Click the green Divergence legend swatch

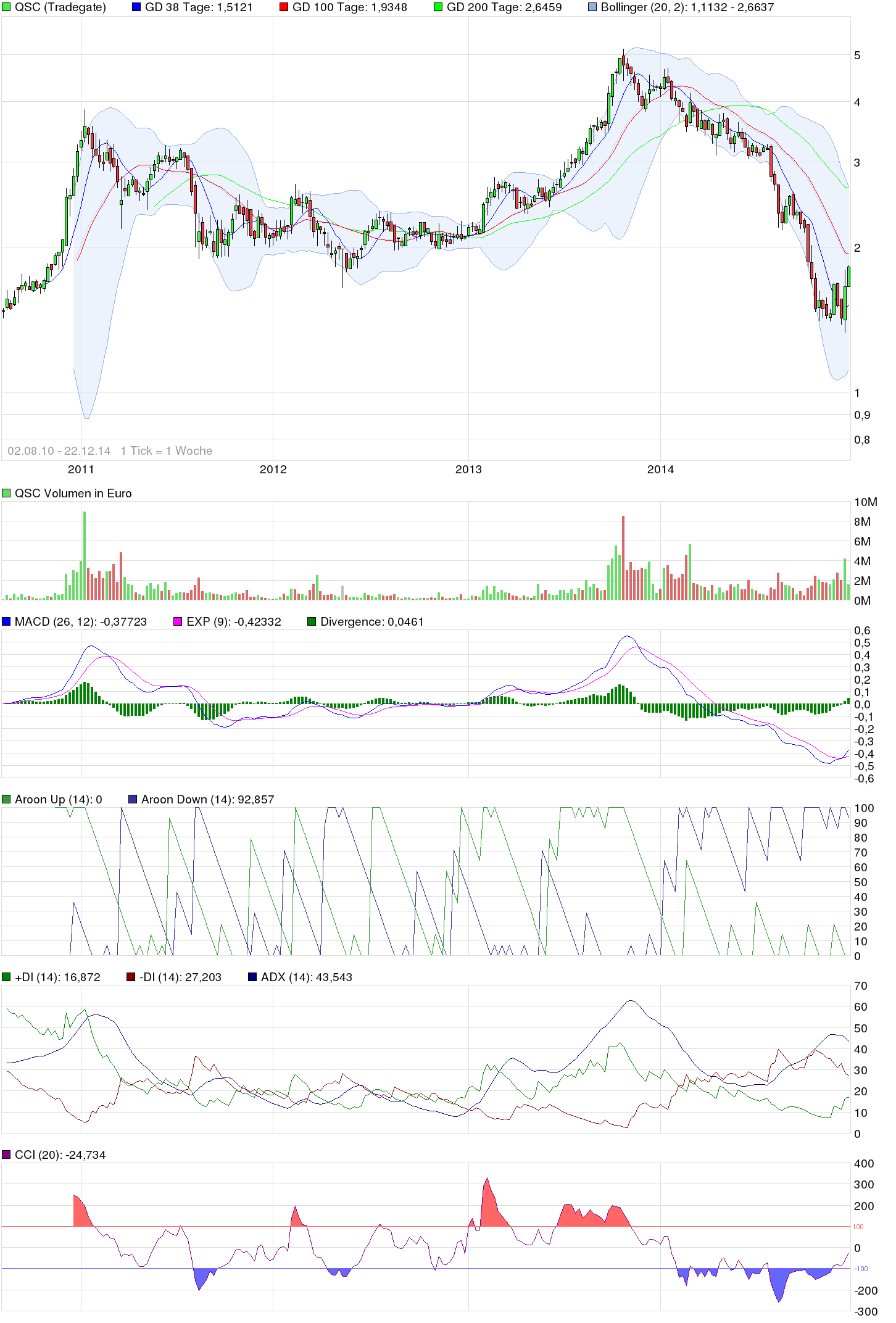click(312, 621)
